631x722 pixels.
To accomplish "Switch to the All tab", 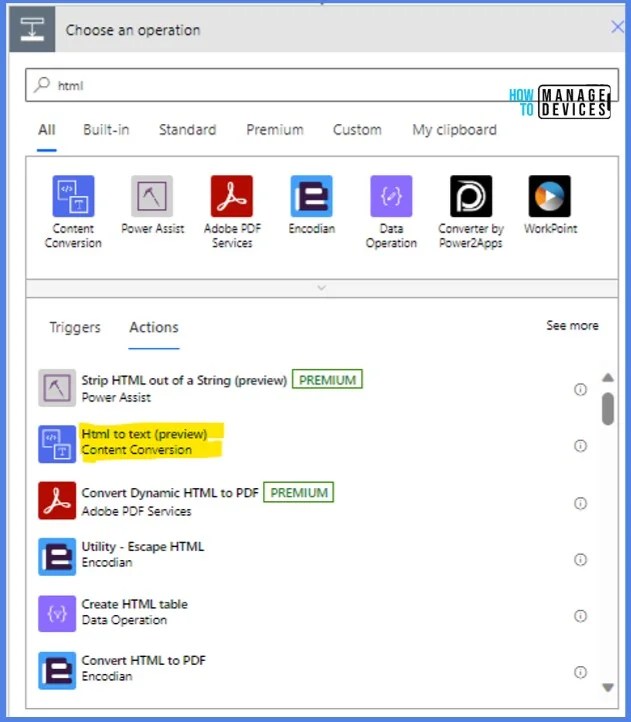I will (47, 130).
